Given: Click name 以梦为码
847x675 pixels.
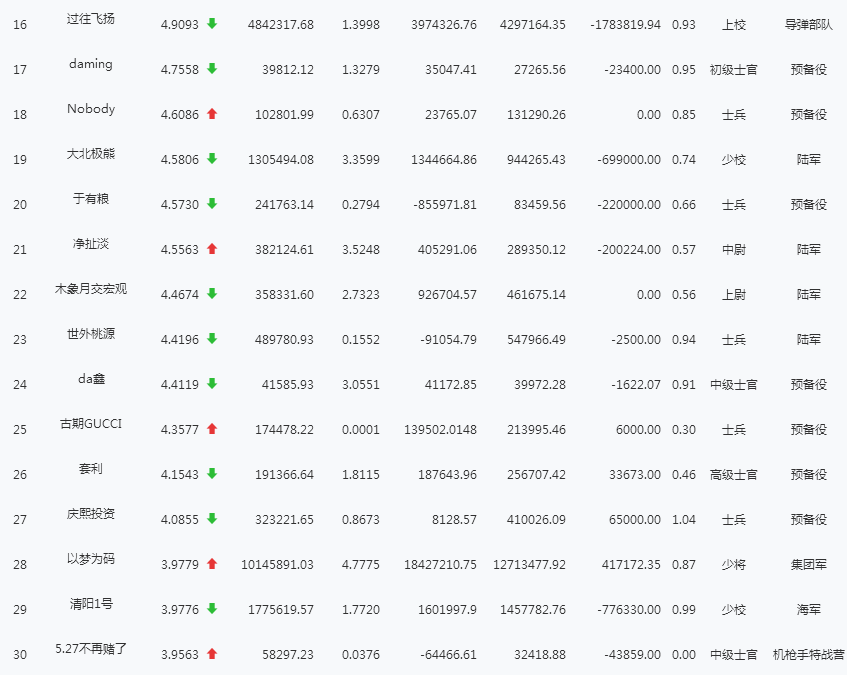Looking at the screenshot, I should click(x=91, y=559).
